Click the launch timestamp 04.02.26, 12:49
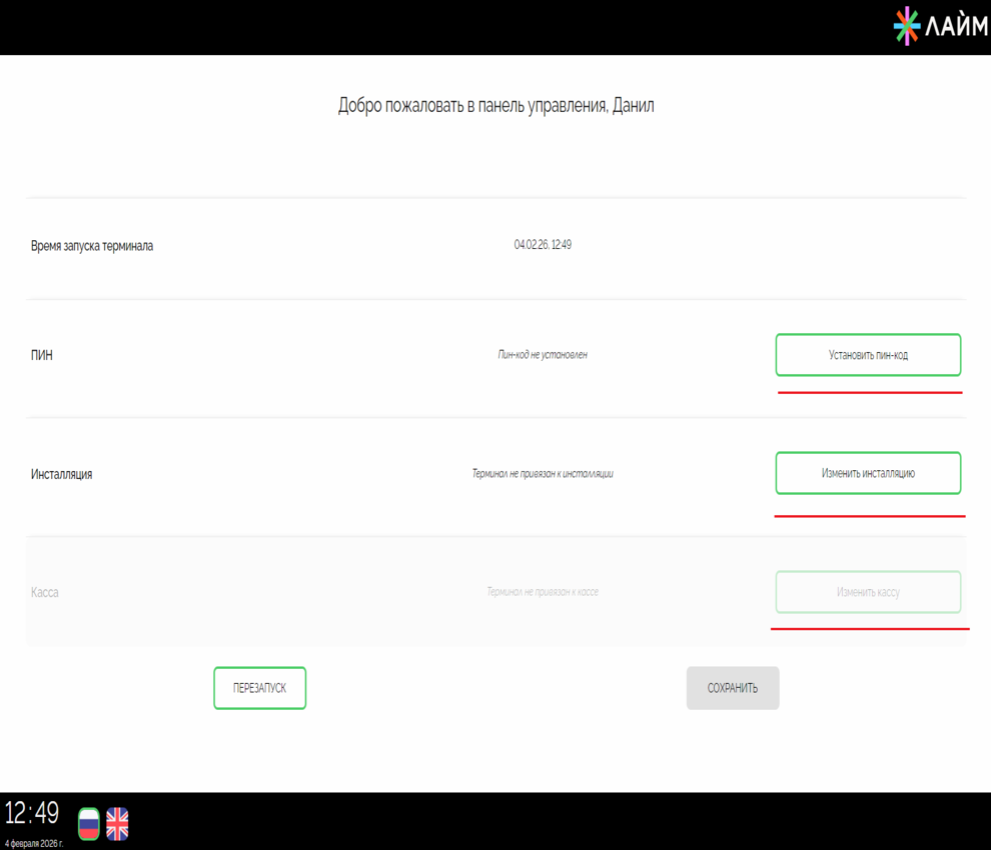The image size is (991, 850). [x=542, y=245]
